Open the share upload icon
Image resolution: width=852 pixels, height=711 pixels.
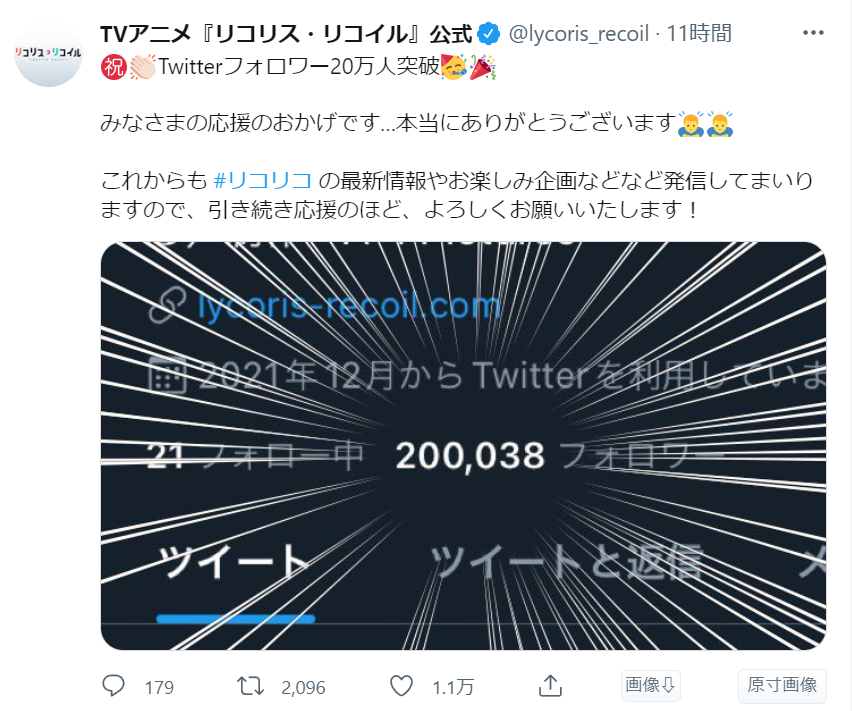[550, 686]
